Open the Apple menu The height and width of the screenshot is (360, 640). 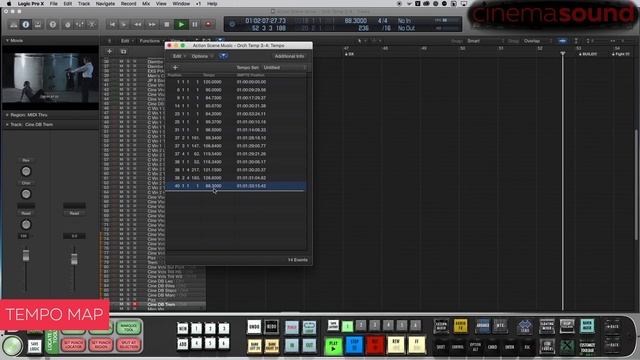tap(9, 4)
